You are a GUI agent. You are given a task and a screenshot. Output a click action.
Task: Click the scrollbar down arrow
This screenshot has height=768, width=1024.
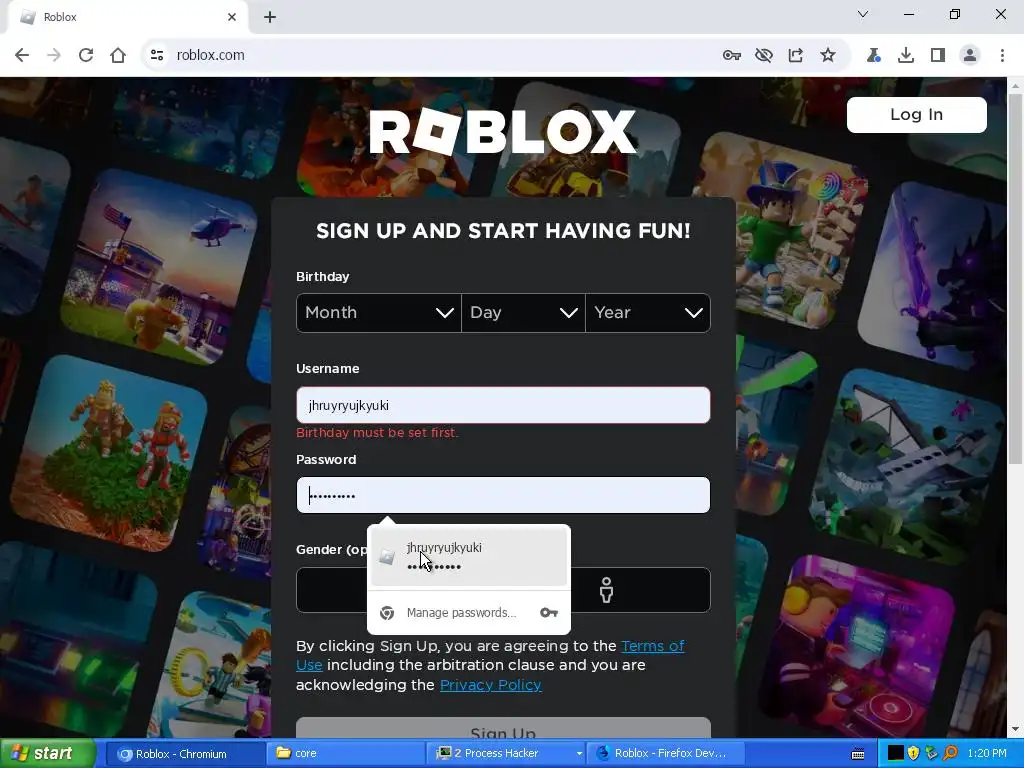pos(1016,729)
